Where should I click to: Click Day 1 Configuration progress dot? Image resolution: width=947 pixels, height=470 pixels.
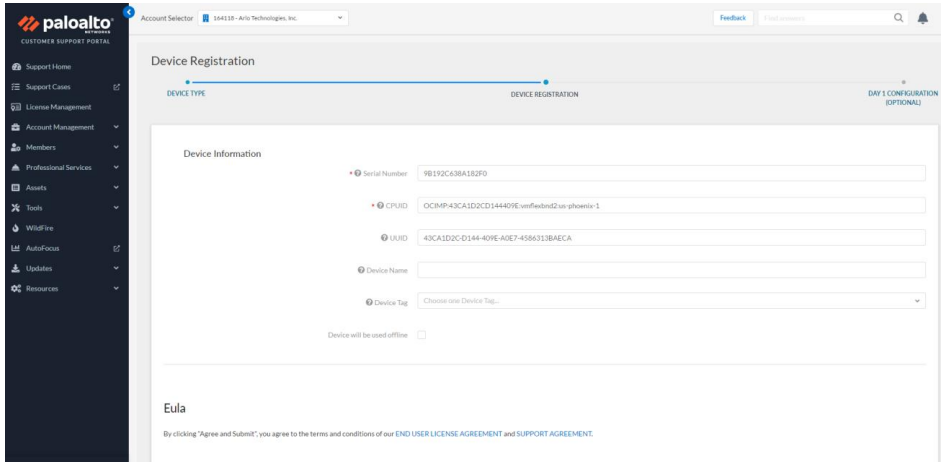point(903,82)
